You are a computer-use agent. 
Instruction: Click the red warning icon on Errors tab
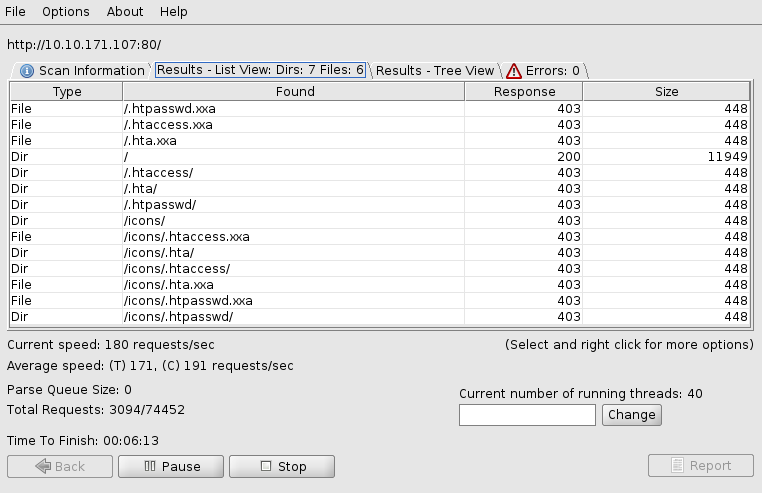(x=514, y=71)
